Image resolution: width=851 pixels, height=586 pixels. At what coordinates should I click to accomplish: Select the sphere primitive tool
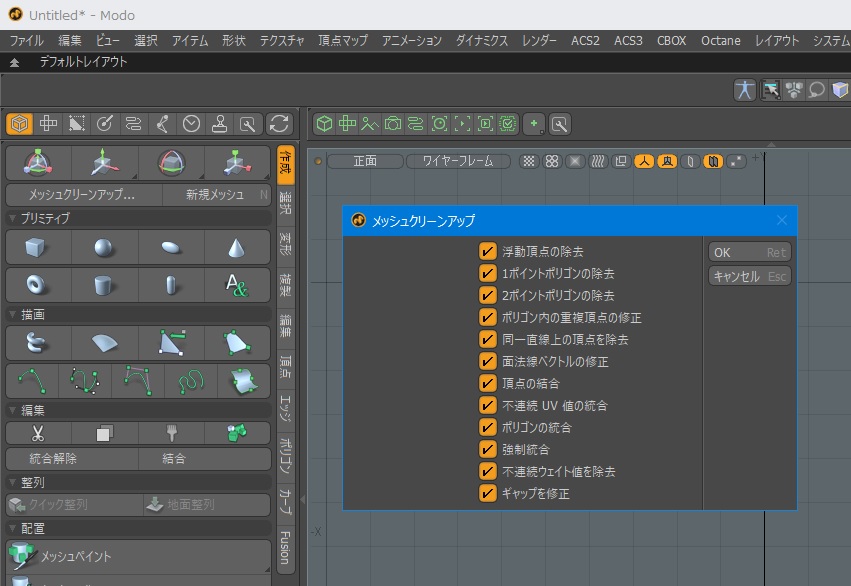pos(103,248)
